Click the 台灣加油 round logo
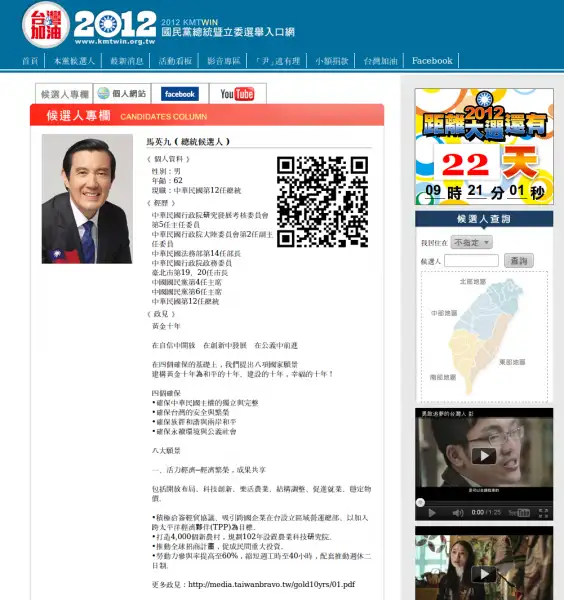 pyautogui.click(x=46, y=25)
